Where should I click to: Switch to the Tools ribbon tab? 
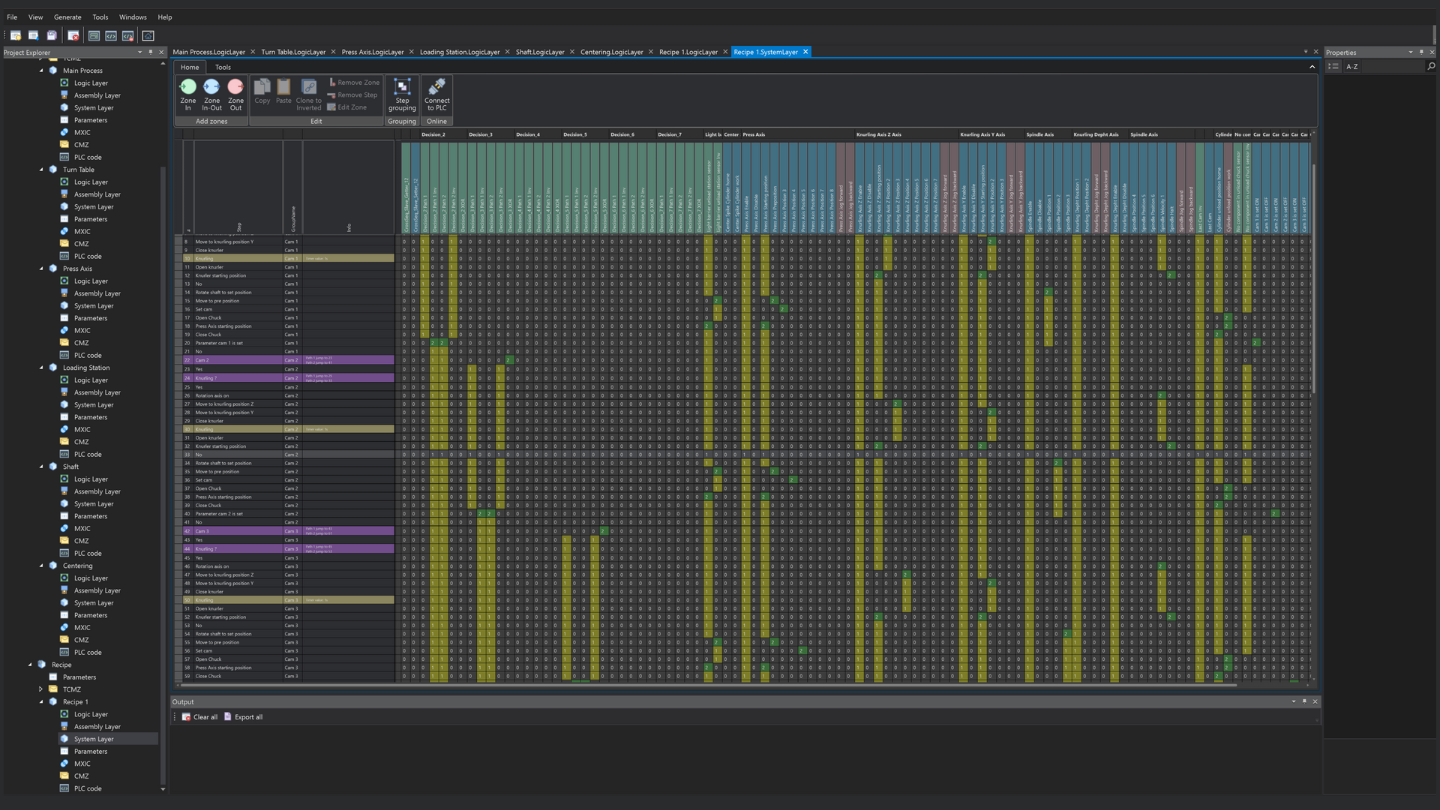223,67
